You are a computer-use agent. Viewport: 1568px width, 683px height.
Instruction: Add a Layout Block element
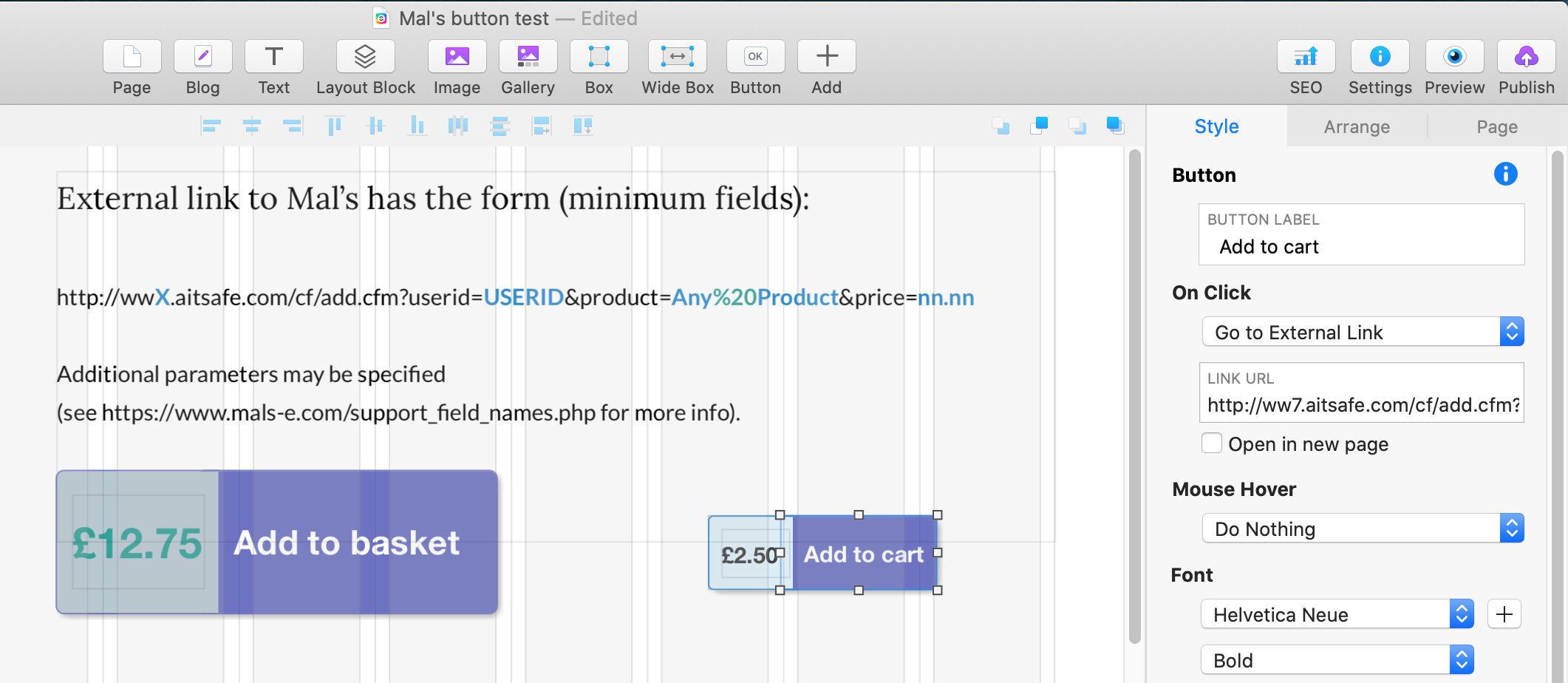(x=366, y=57)
